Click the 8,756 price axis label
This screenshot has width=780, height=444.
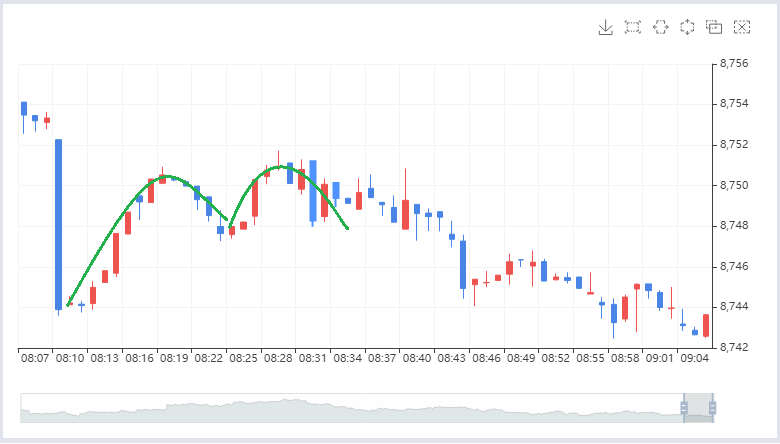[x=734, y=64]
